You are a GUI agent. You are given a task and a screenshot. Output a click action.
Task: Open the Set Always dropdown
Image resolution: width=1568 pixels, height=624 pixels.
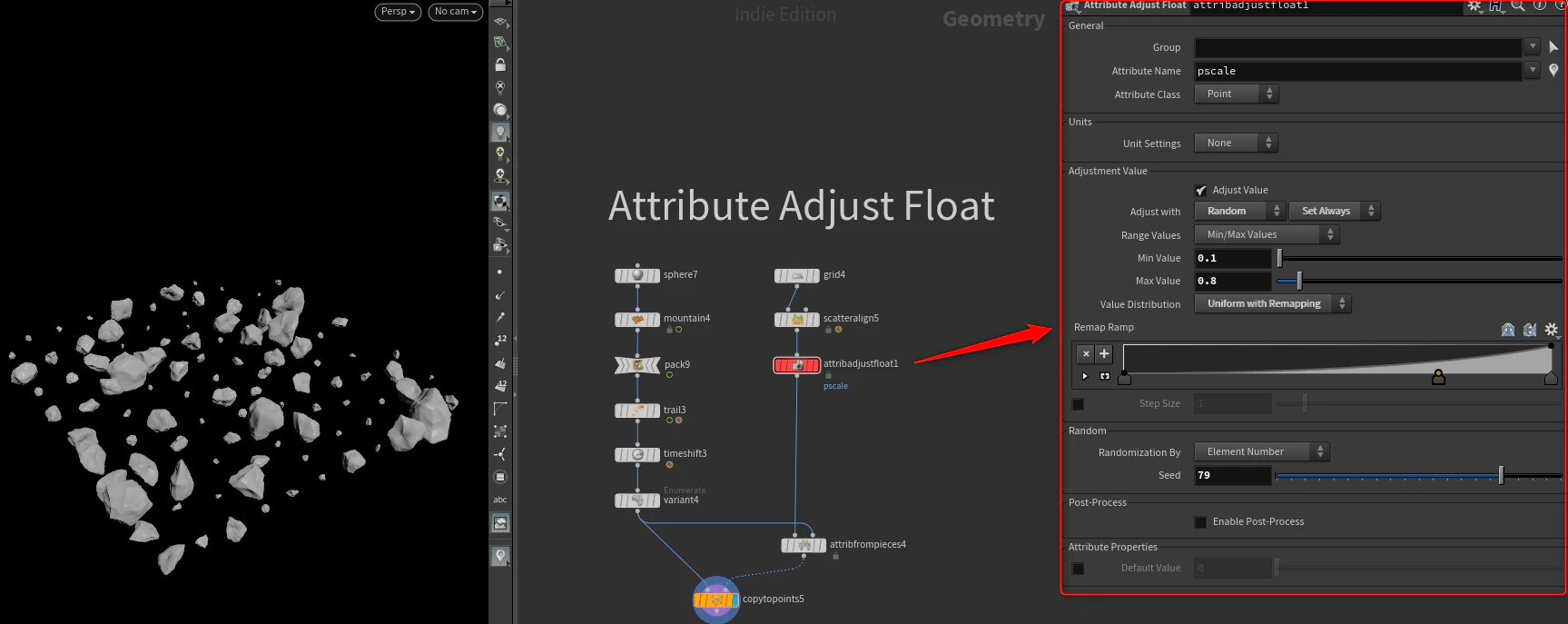[1334, 211]
